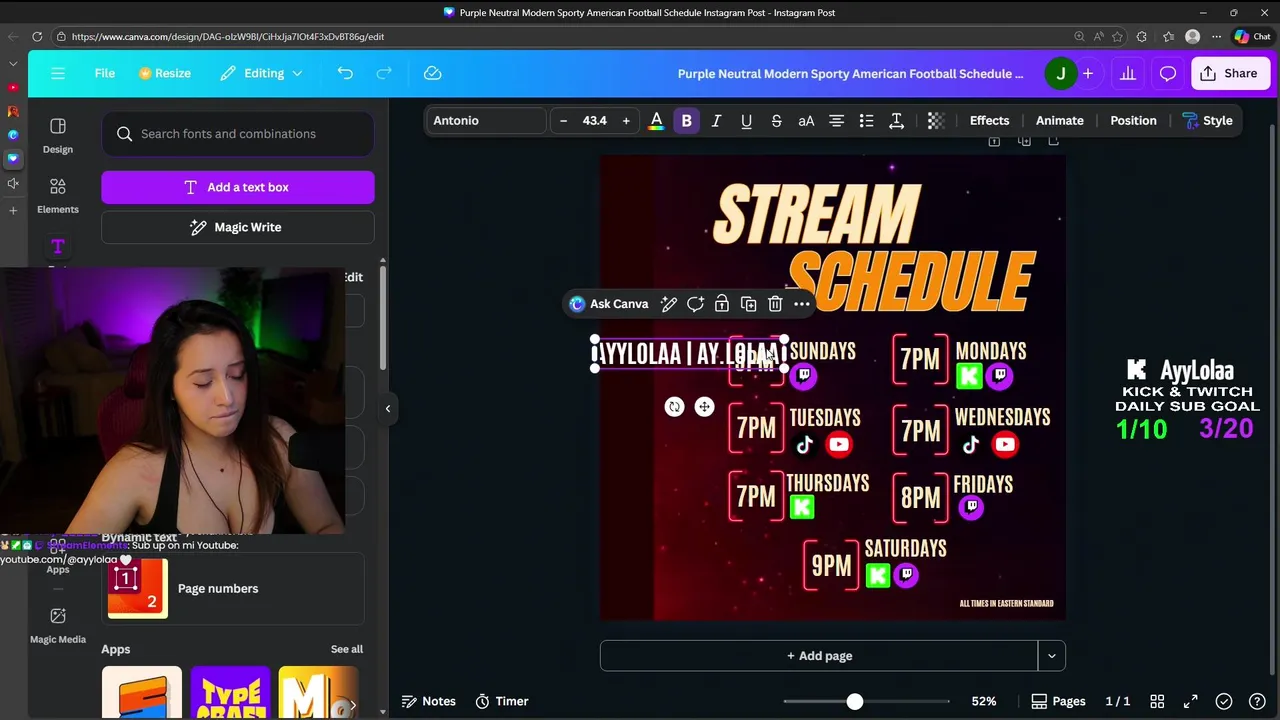Click the move handle below text box

[x=704, y=407]
